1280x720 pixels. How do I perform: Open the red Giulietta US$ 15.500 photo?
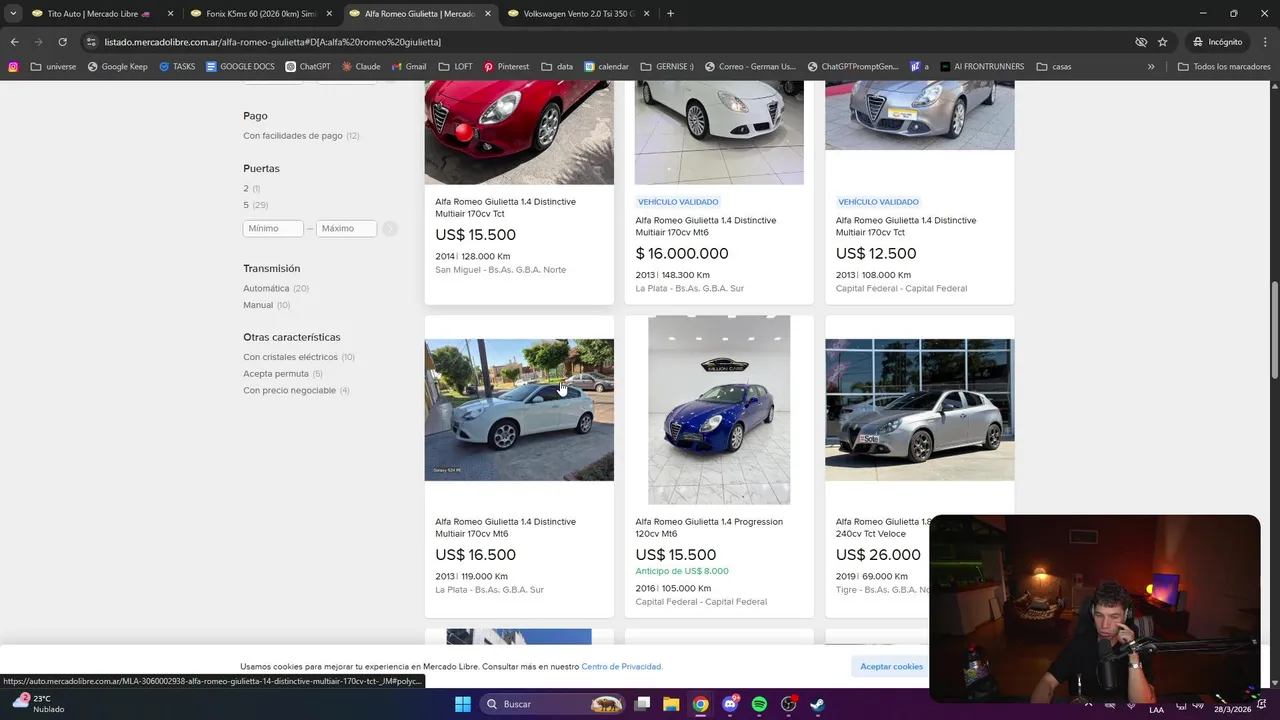(519, 132)
